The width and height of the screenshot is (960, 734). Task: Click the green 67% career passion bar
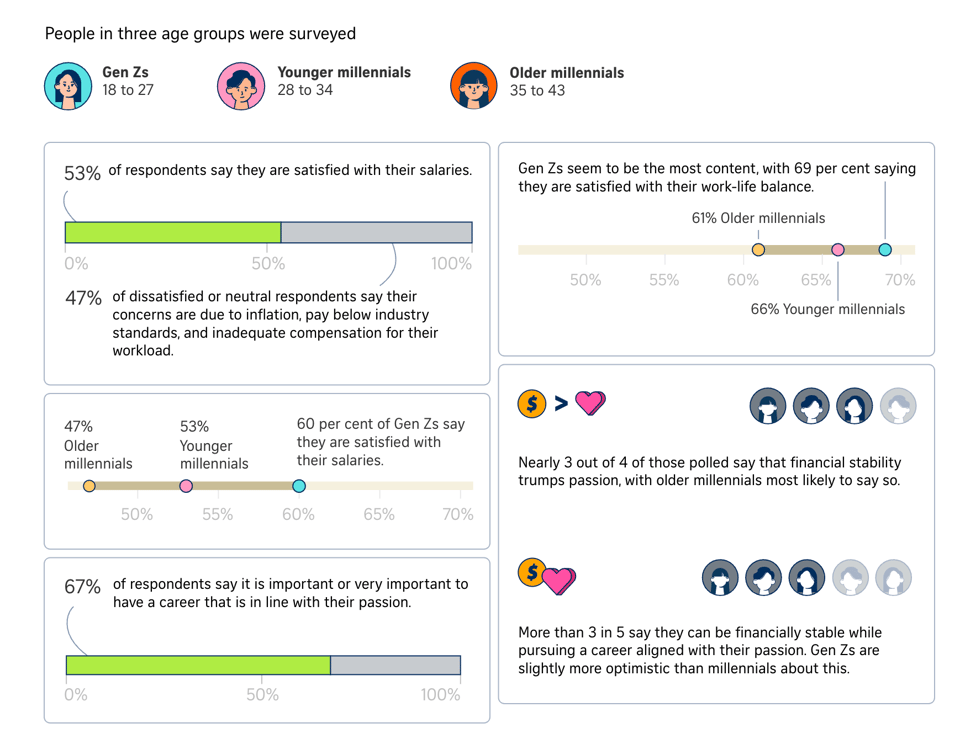coord(198,665)
